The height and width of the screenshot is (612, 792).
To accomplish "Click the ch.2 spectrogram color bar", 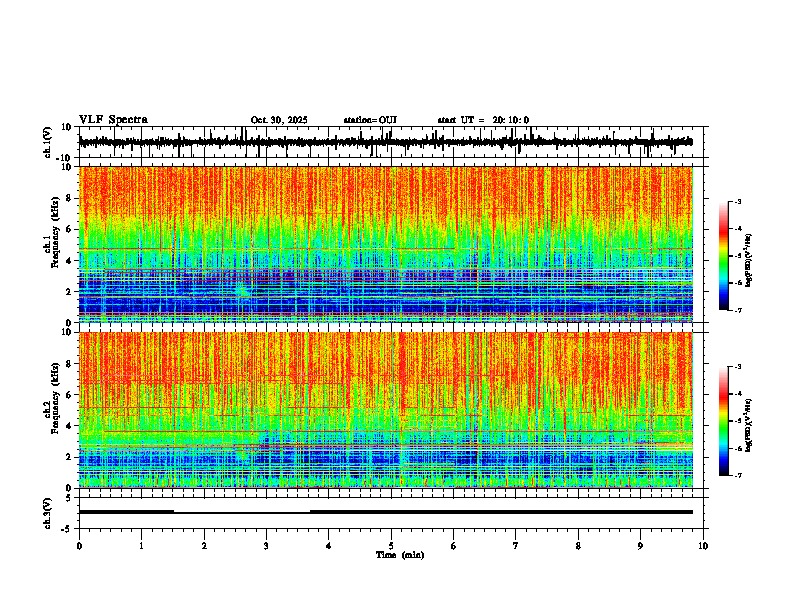I will tap(723, 421).
